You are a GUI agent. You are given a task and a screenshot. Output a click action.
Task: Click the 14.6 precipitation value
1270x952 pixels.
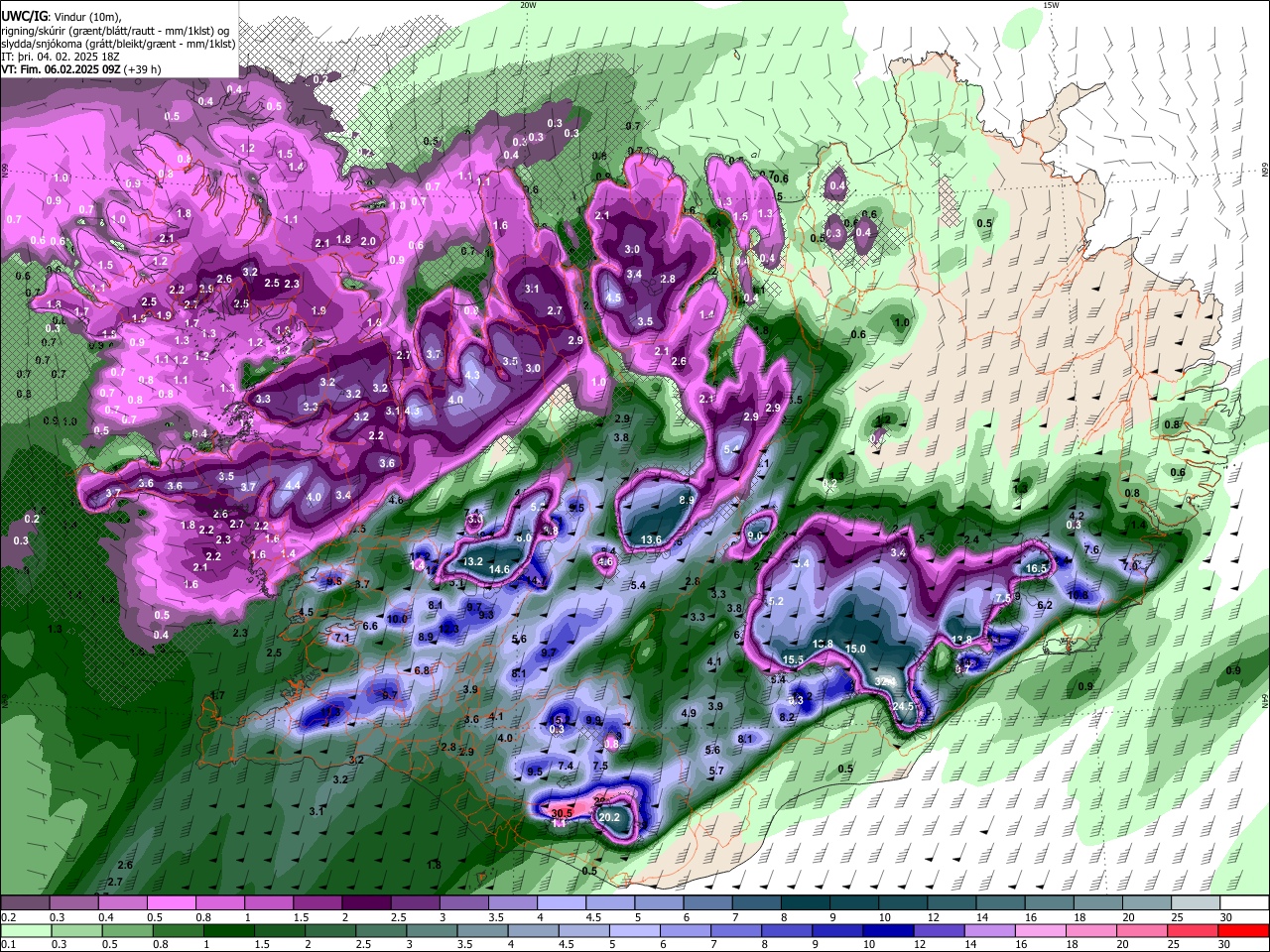tap(499, 569)
